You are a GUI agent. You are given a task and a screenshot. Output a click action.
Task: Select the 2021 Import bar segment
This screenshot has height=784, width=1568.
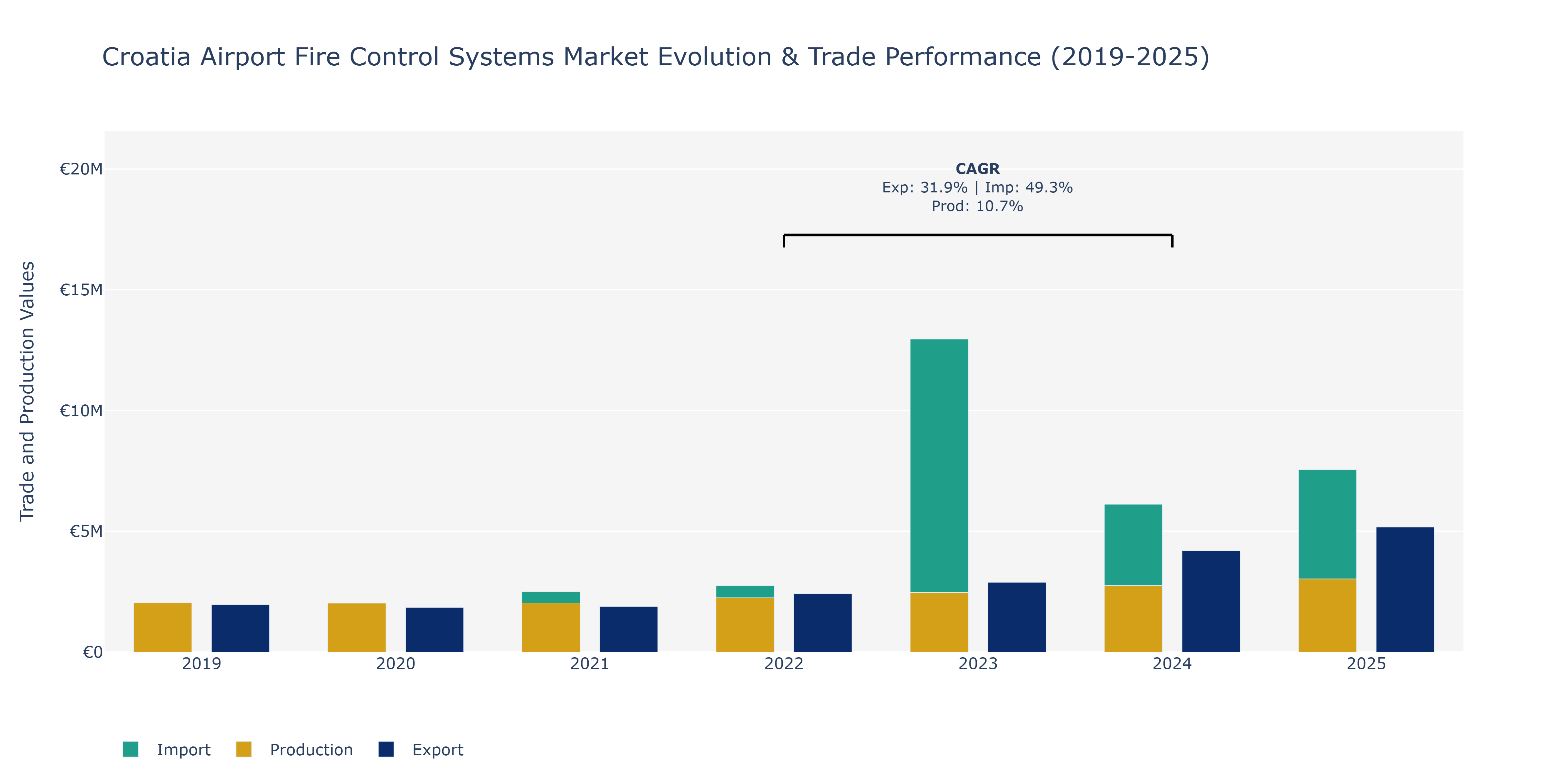pos(551,597)
